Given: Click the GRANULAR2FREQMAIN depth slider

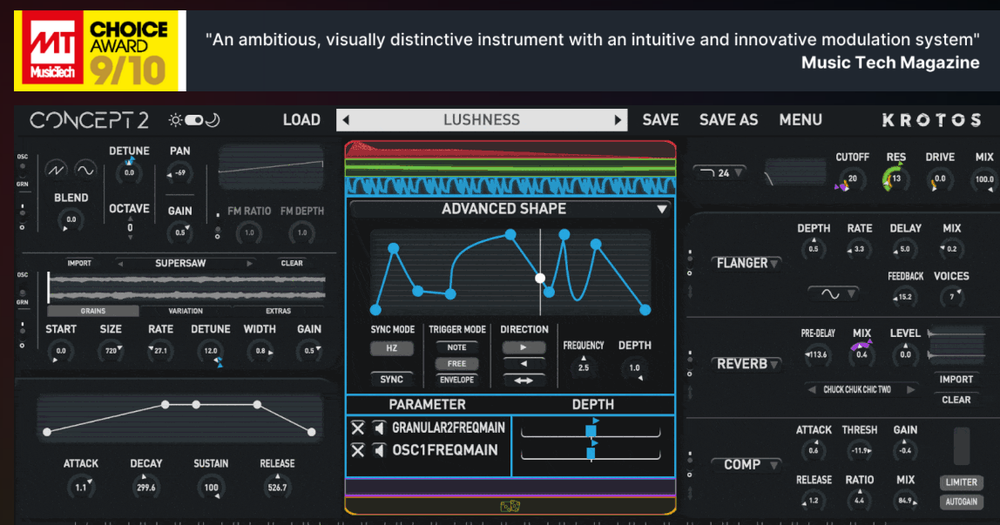Looking at the screenshot, I should 591,430.
